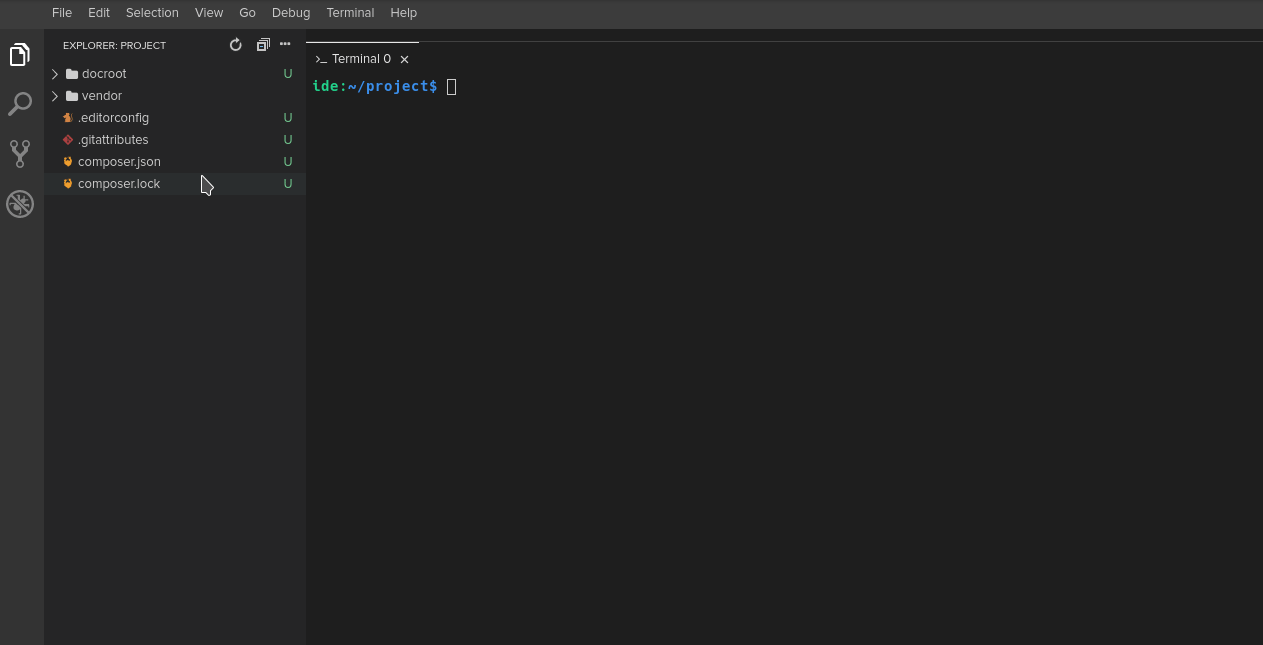The height and width of the screenshot is (645, 1263).
Task: Open the Help menu
Action: coord(404,13)
